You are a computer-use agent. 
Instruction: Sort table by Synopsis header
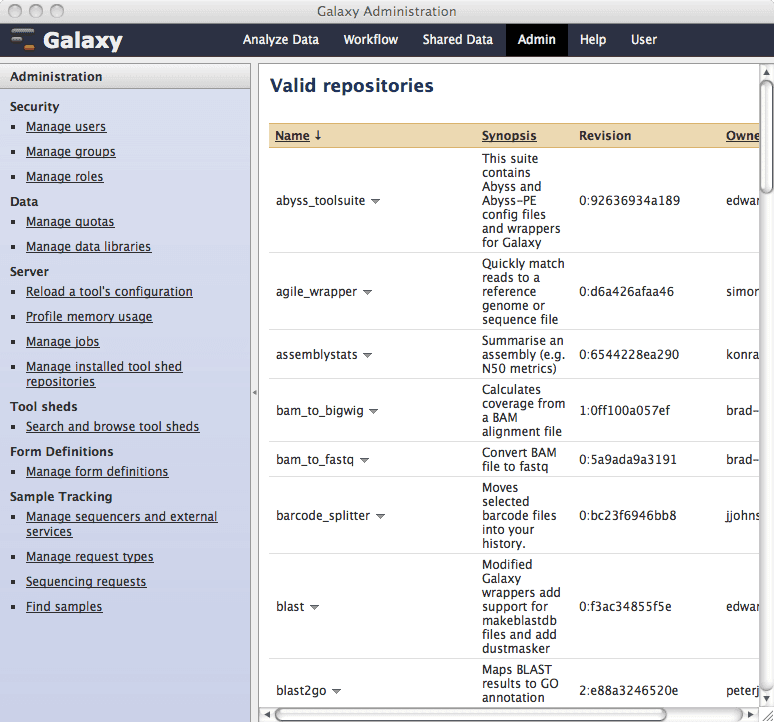(x=509, y=136)
